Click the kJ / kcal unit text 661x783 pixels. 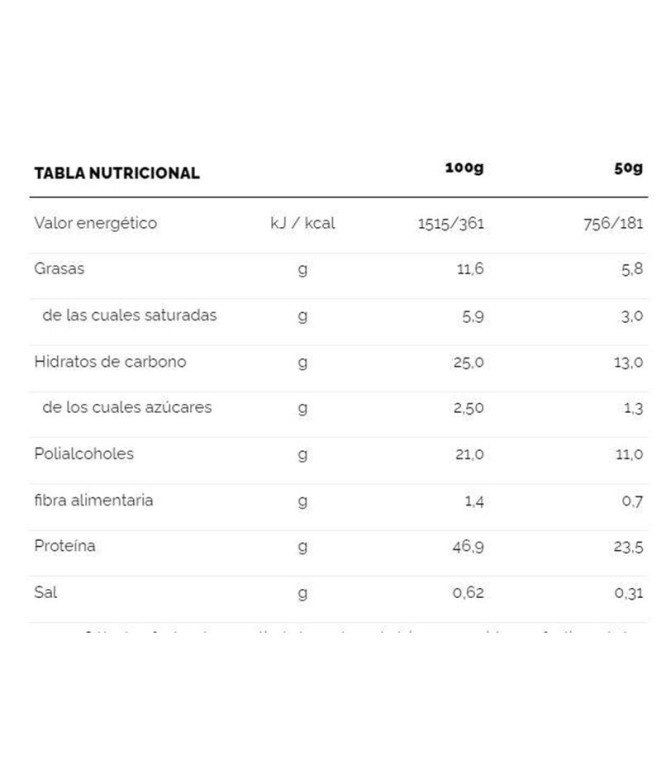302,223
